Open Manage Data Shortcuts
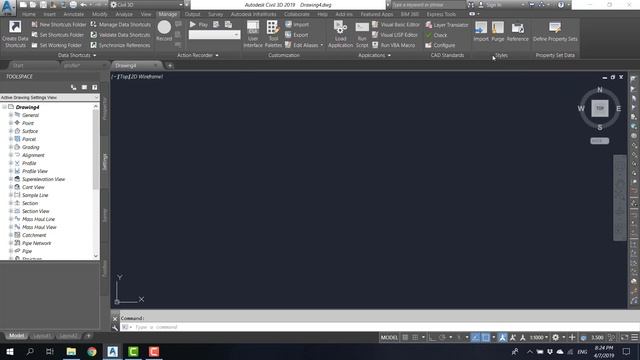The height and width of the screenshot is (360, 640). pos(120,24)
